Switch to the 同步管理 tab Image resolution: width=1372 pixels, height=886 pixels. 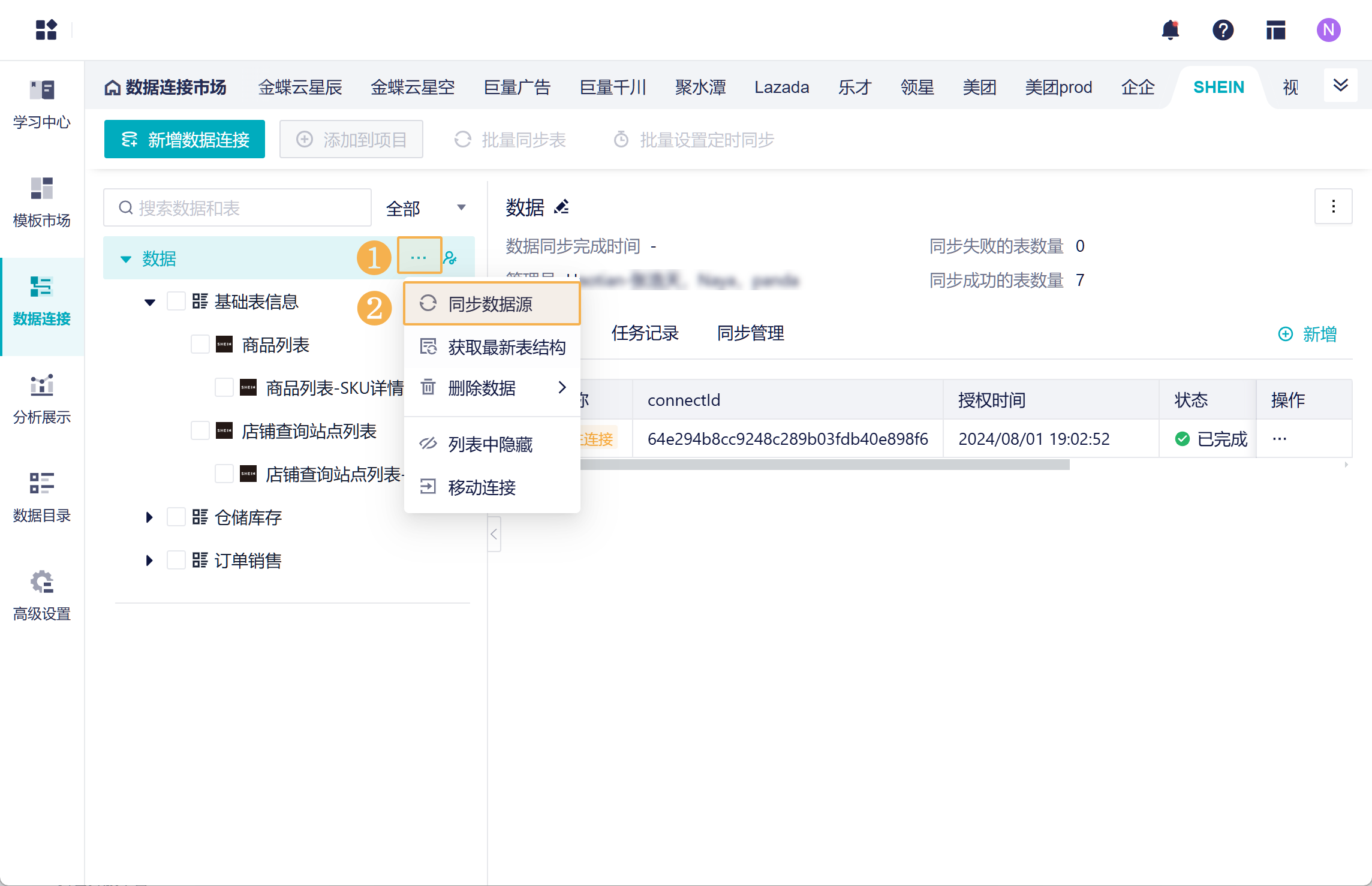click(750, 333)
